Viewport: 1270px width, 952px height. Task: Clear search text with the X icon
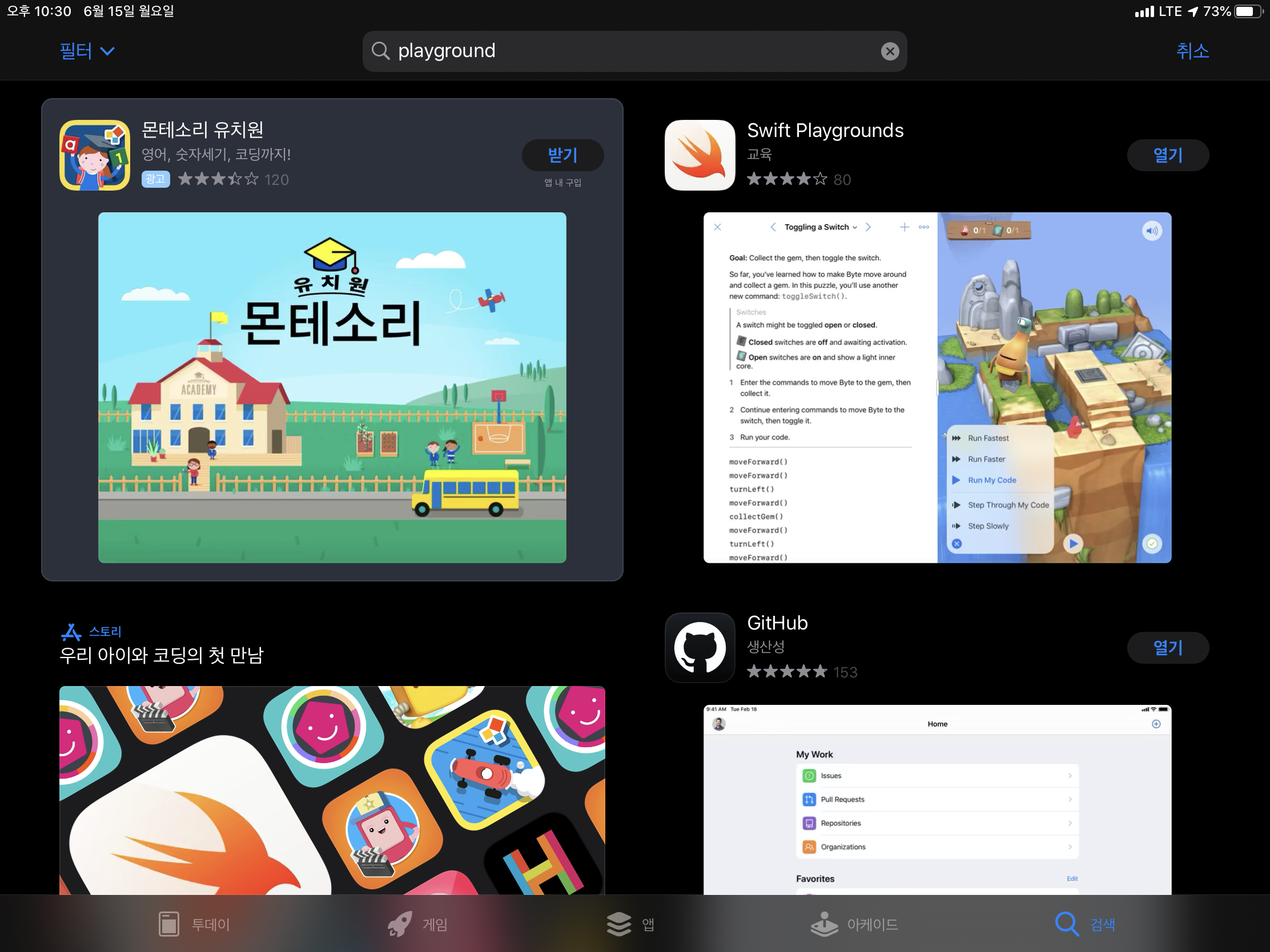pos(889,51)
